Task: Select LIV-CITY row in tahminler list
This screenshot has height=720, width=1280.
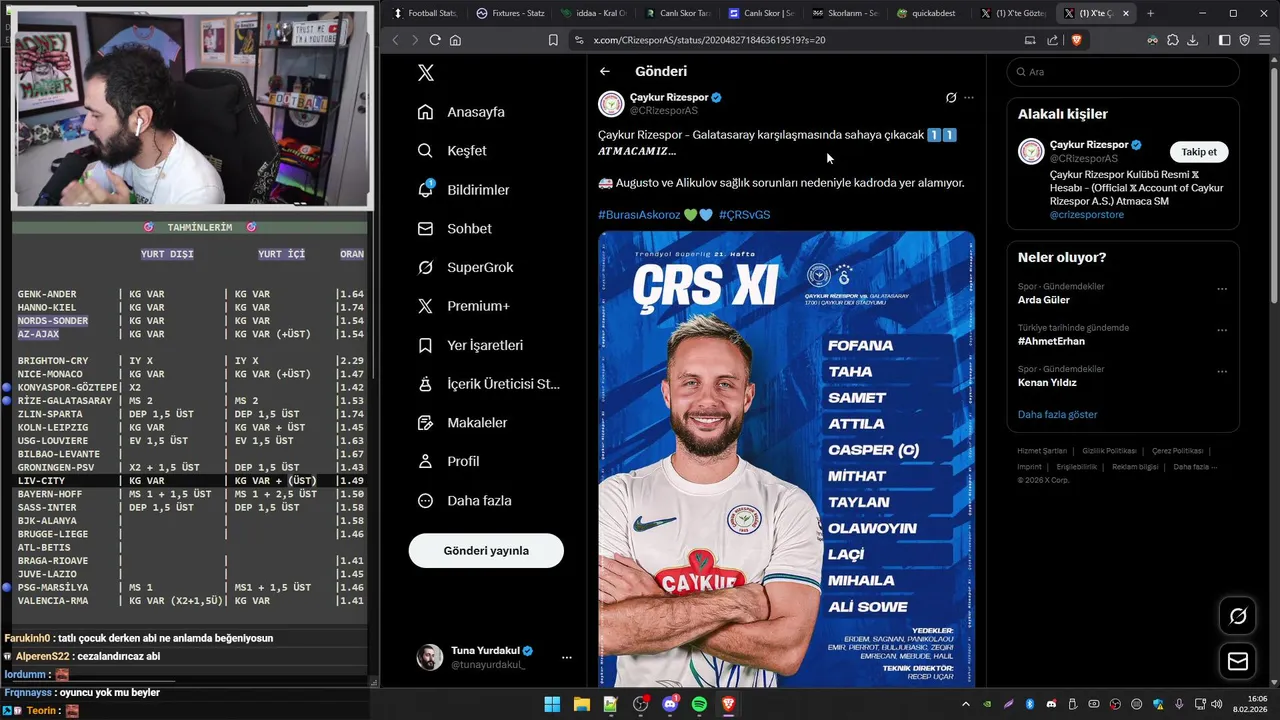Action: point(190,481)
